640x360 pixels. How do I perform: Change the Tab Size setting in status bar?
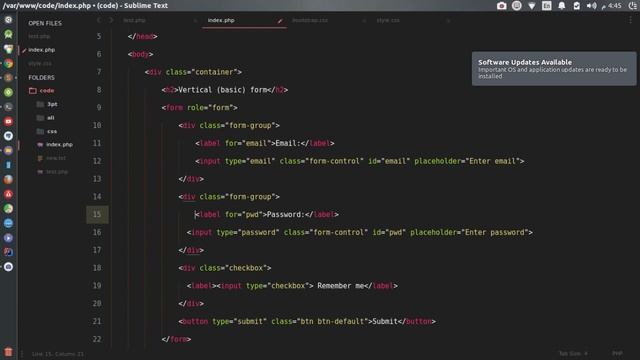click(573, 353)
